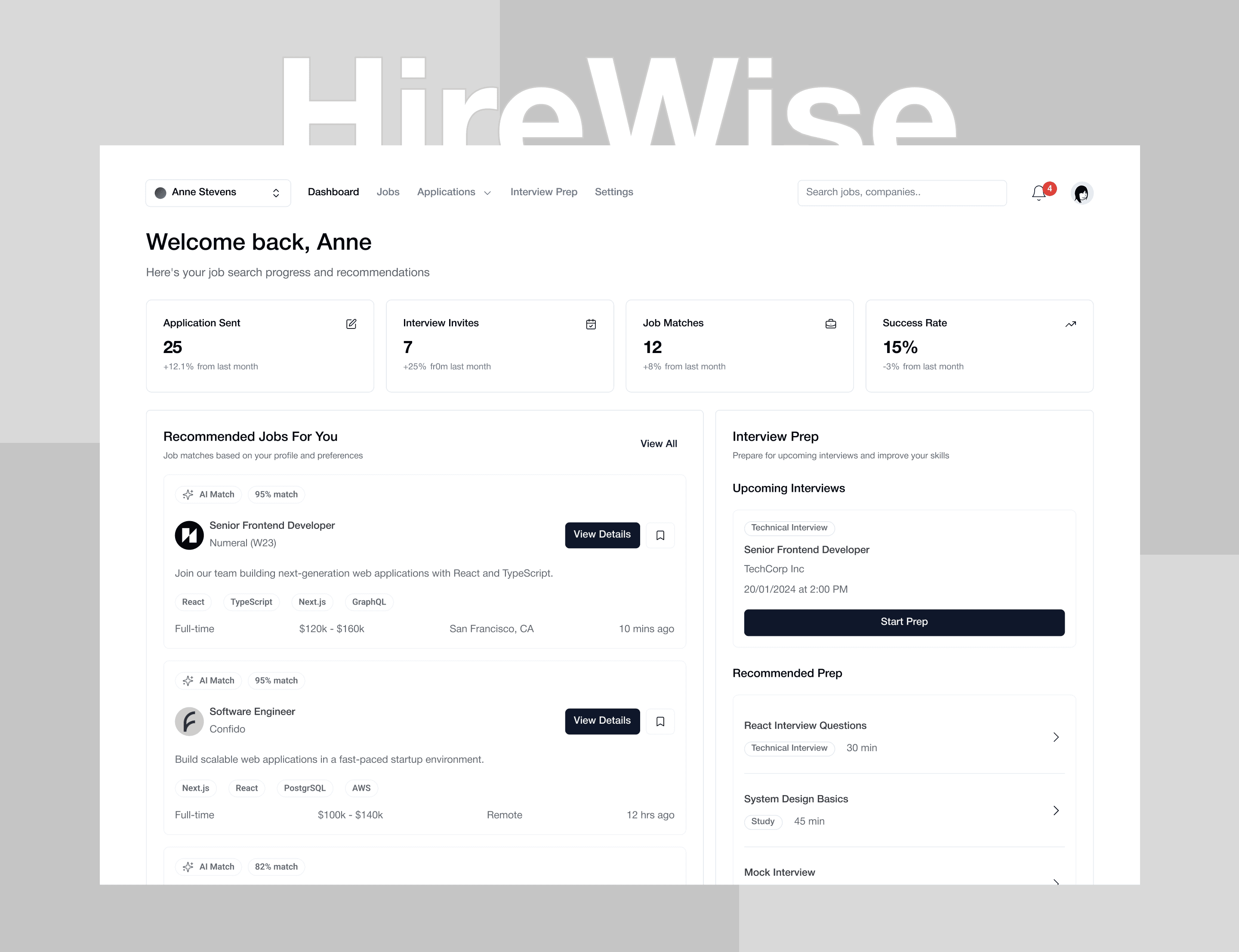Open the Application Sent stat card
Viewport: 1239px width, 952px height.
260,346
